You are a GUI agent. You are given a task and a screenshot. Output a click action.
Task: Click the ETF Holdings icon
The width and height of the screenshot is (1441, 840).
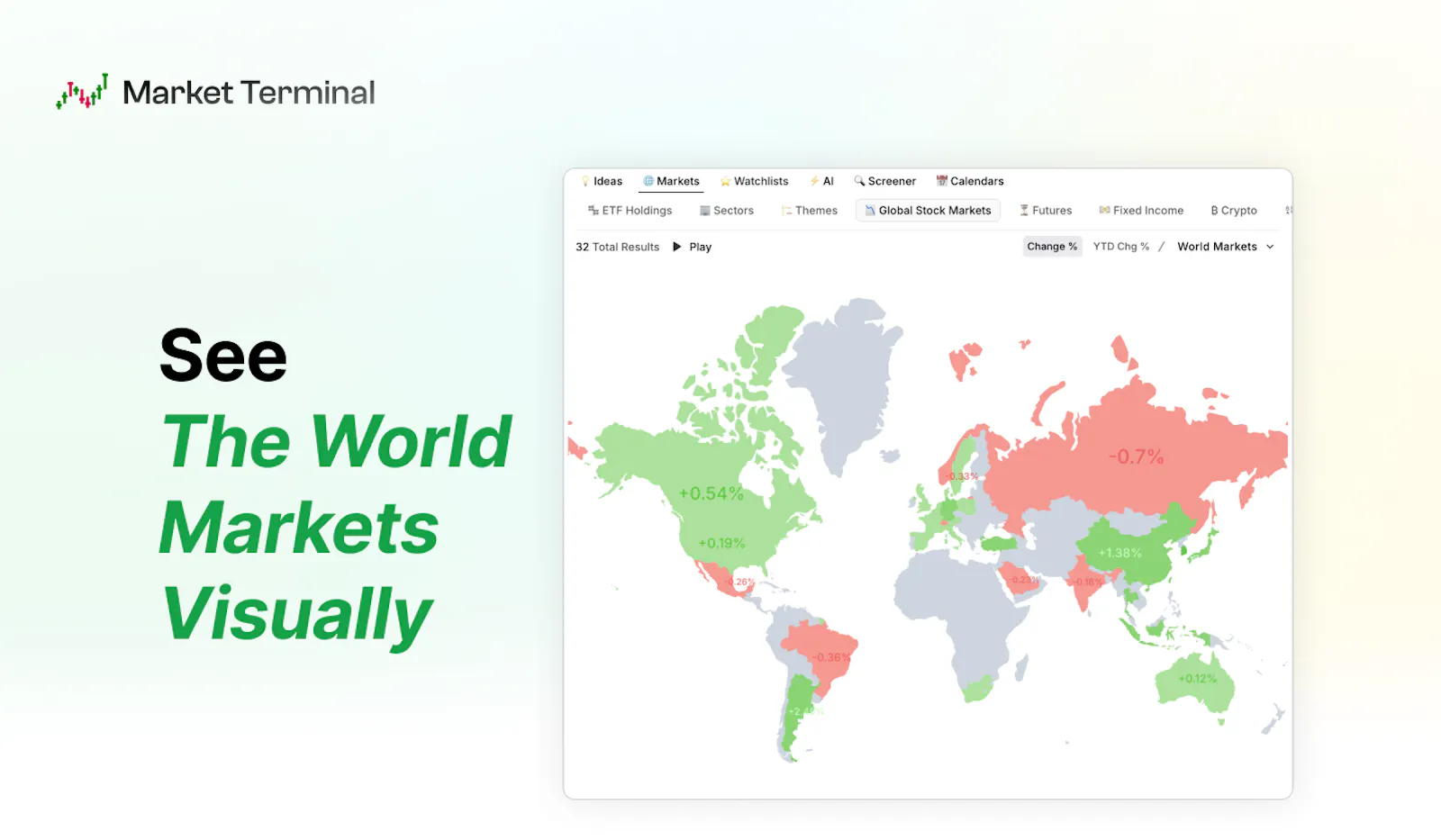pos(594,211)
